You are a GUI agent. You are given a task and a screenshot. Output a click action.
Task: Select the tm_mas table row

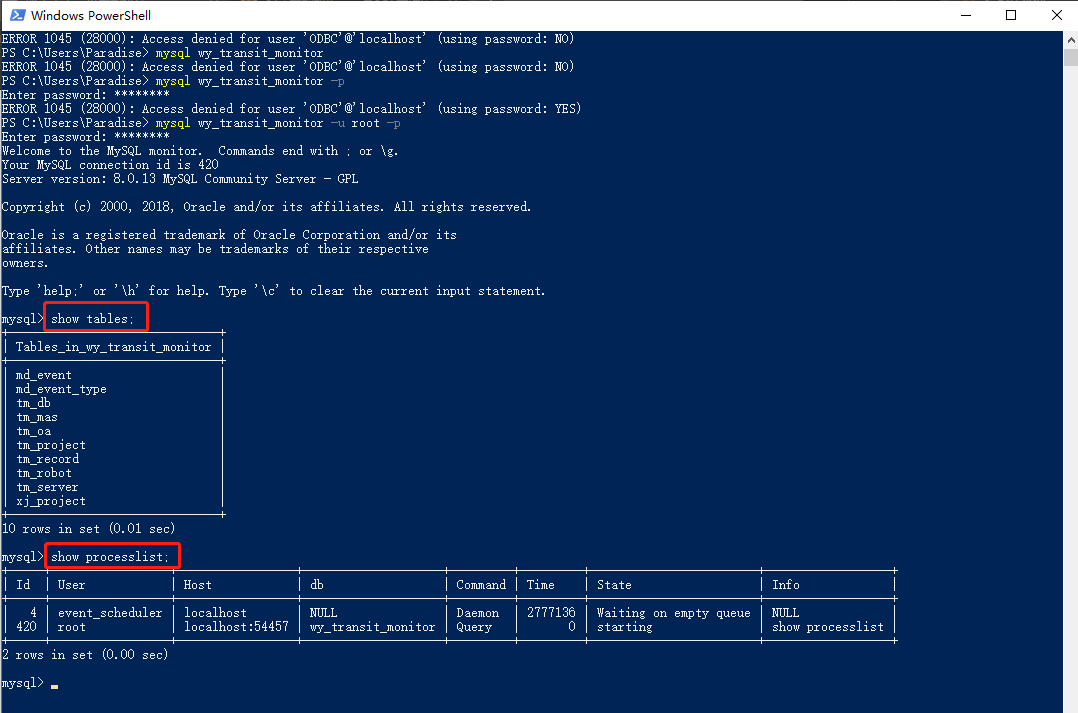click(x=36, y=417)
